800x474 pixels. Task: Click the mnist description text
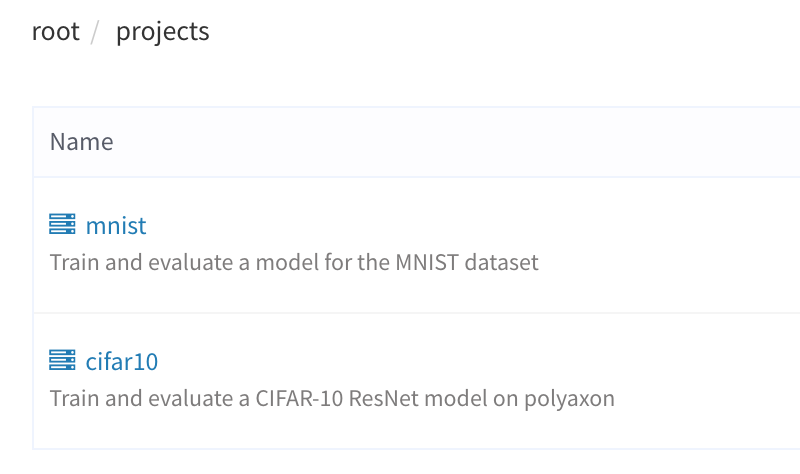[294, 263]
